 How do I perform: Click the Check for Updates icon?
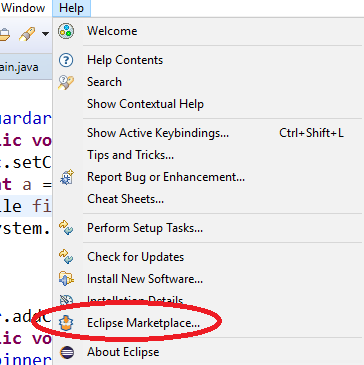tap(66, 257)
